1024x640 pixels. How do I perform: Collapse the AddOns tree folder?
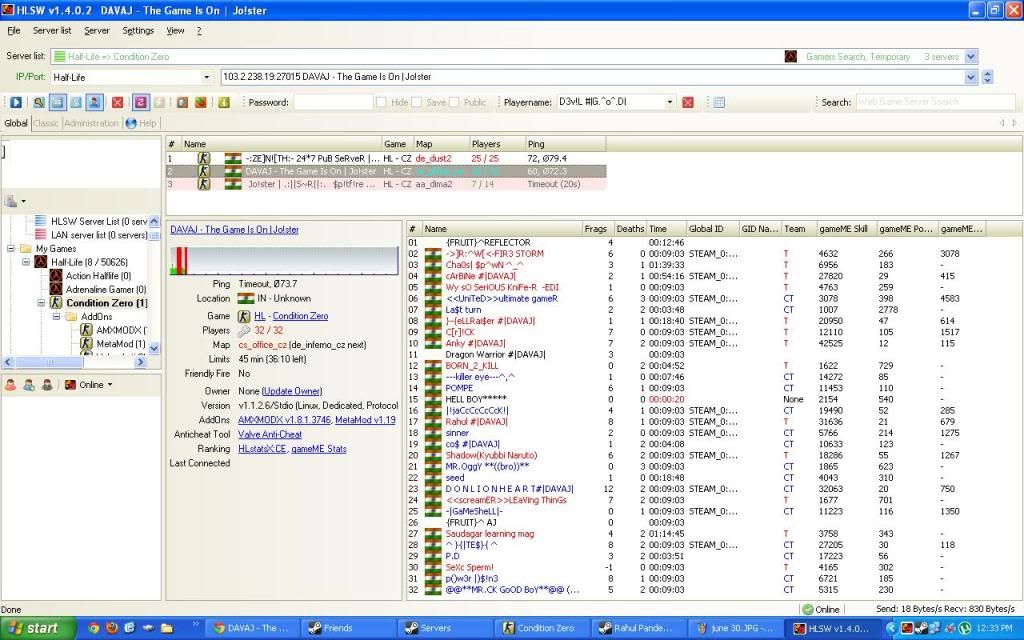point(56,317)
